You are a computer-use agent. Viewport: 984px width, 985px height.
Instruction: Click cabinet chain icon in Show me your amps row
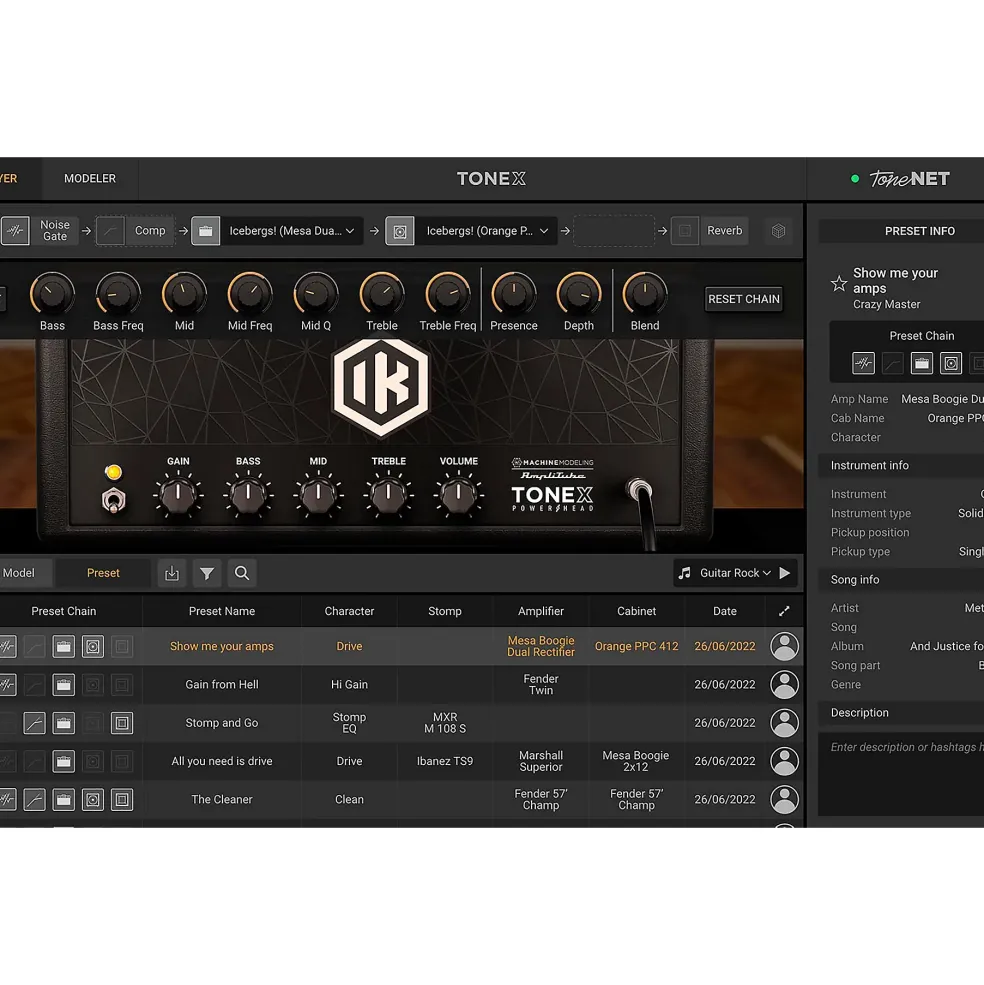tap(92, 646)
